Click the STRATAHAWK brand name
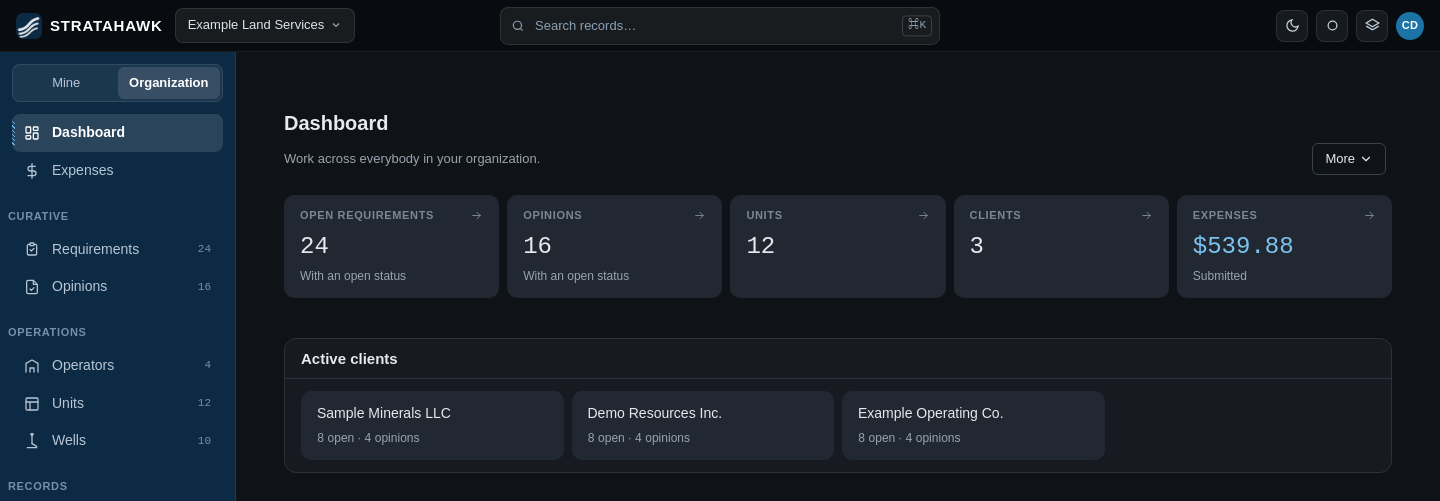The width and height of the screenshot is (1440, 501). coord(106,26)
